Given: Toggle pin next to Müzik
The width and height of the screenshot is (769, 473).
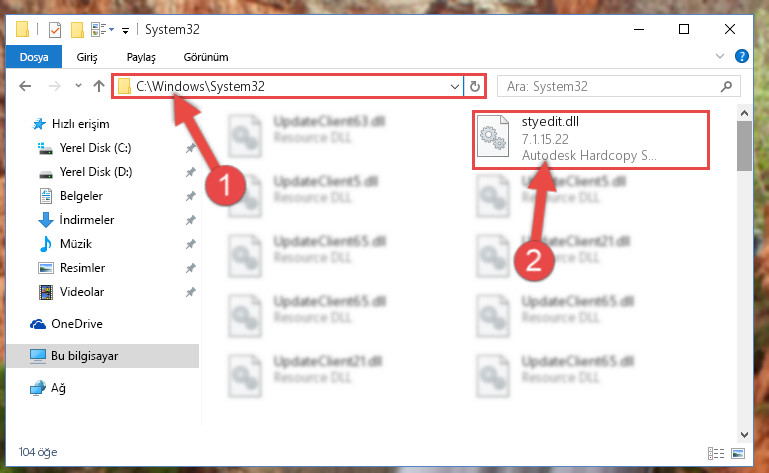Looking at the screenshot, I should coord(190,244).
